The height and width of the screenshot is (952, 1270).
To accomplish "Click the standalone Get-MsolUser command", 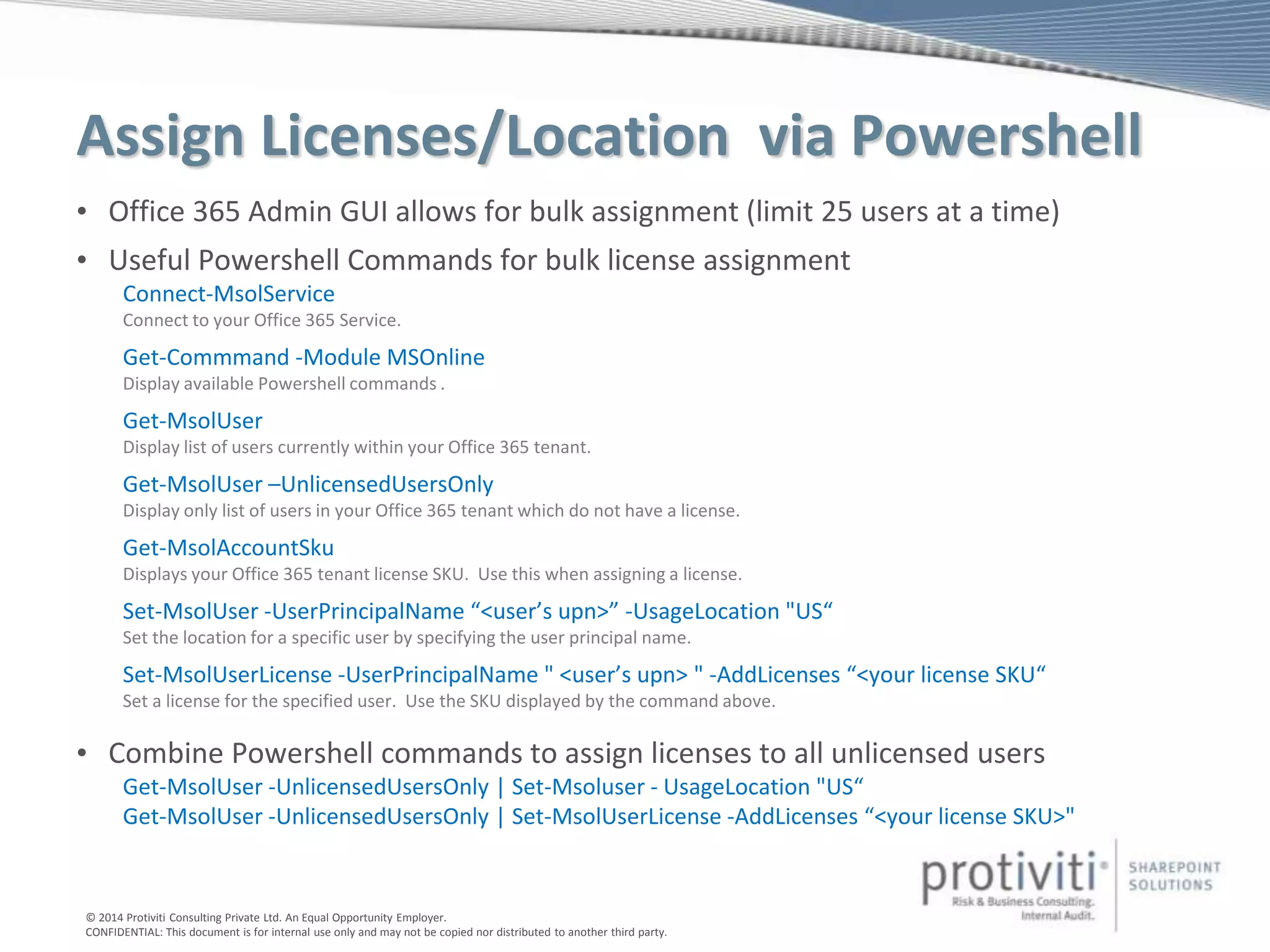I will [193, 421].
